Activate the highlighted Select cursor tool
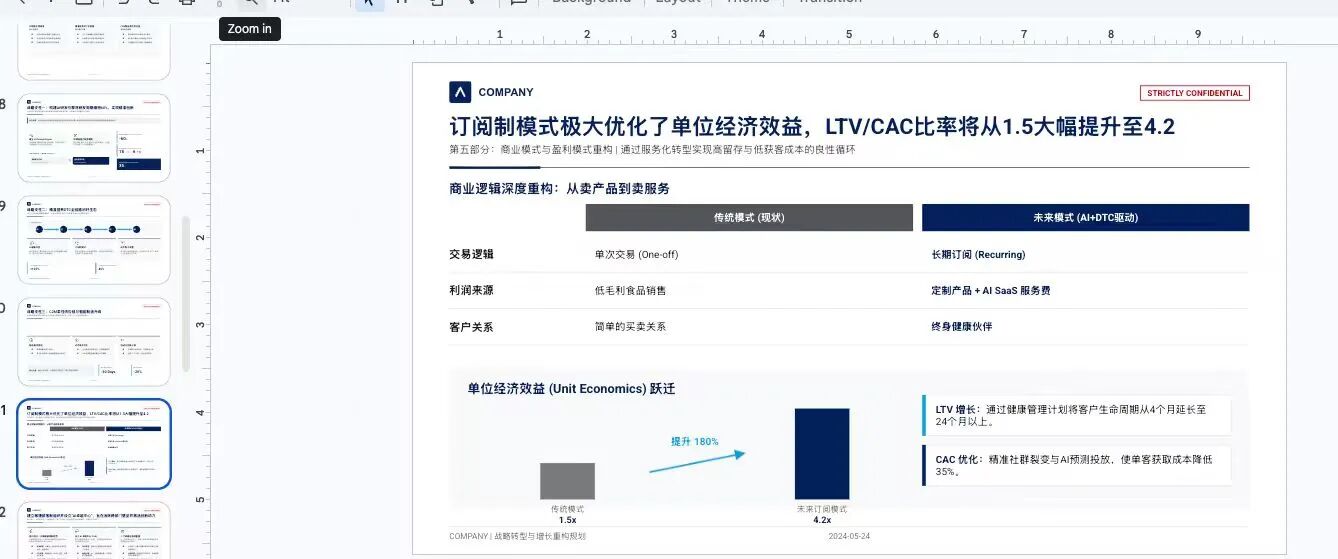Image resolution: width=1338 pixels, height=559 pixels. [x=369, y=2]
